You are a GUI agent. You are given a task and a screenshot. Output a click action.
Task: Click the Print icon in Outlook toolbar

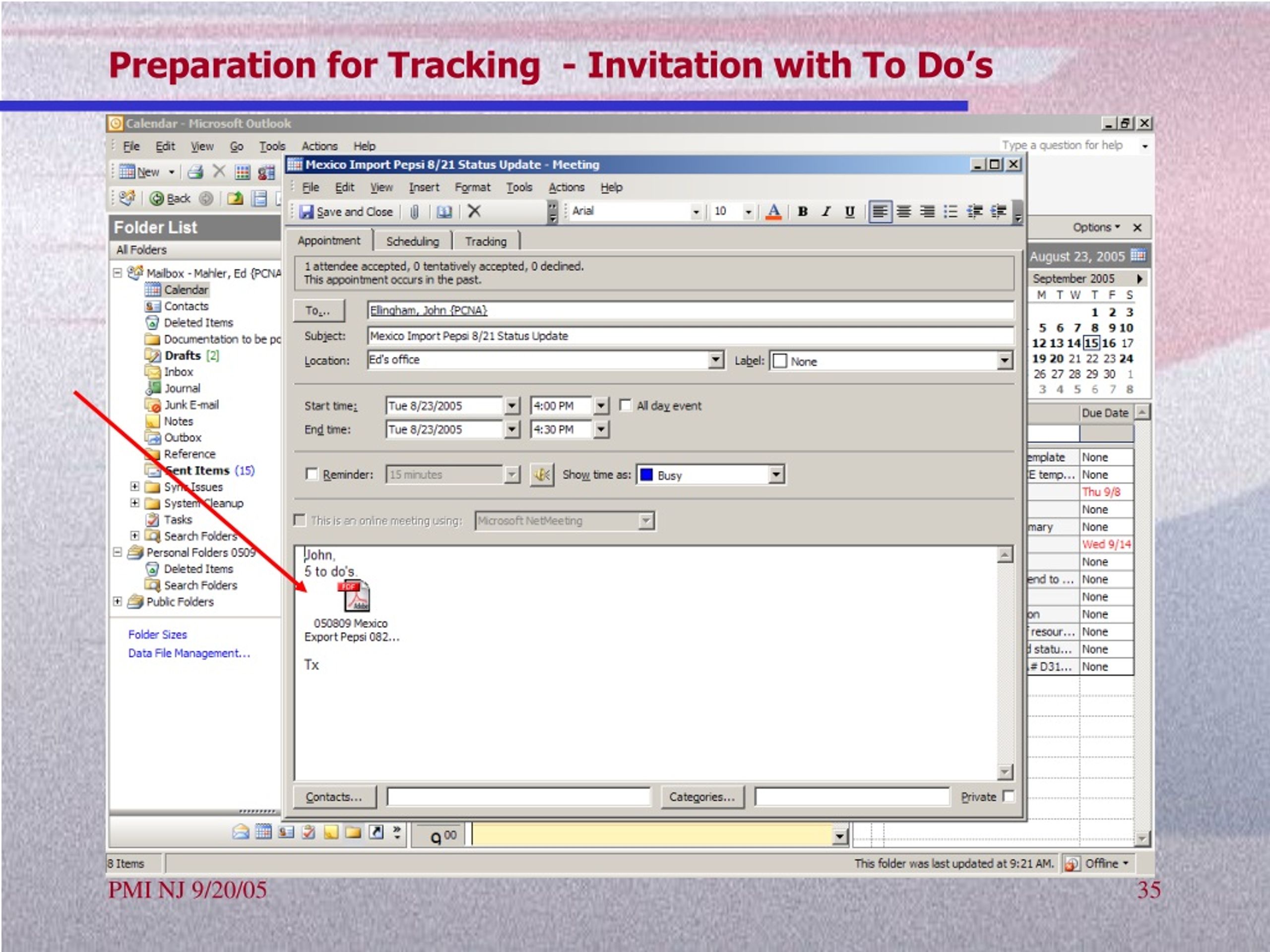195,172
